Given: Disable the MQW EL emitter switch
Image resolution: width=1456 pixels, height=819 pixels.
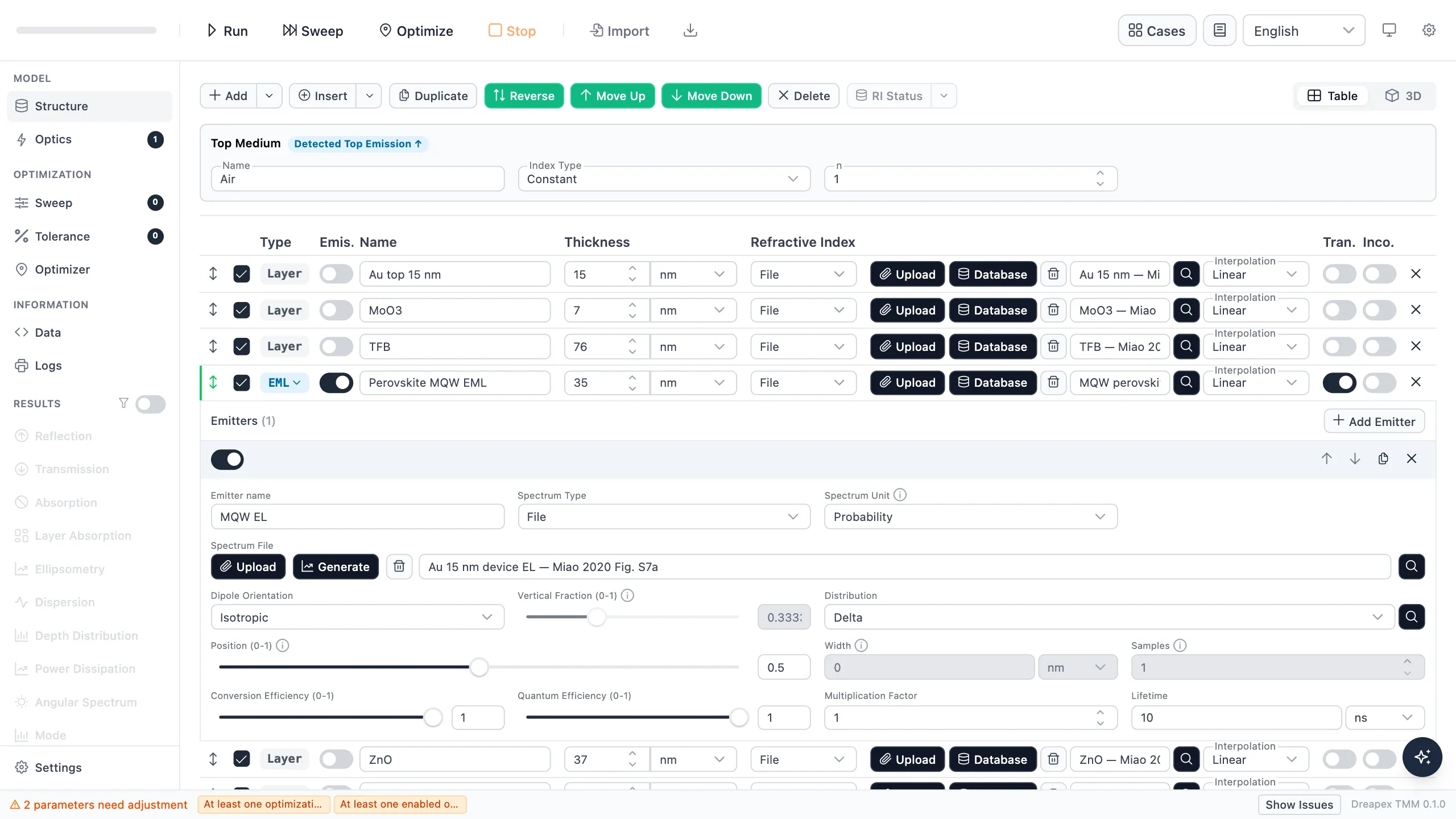Looking at the screenshot, I should (x=227, y=460).
